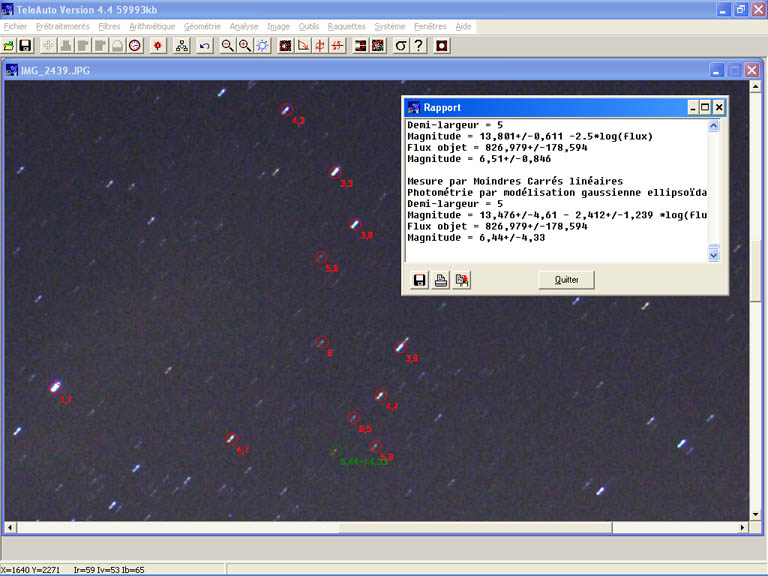Close the Rapport window
768x576 pixels.
tap(719, 107)
